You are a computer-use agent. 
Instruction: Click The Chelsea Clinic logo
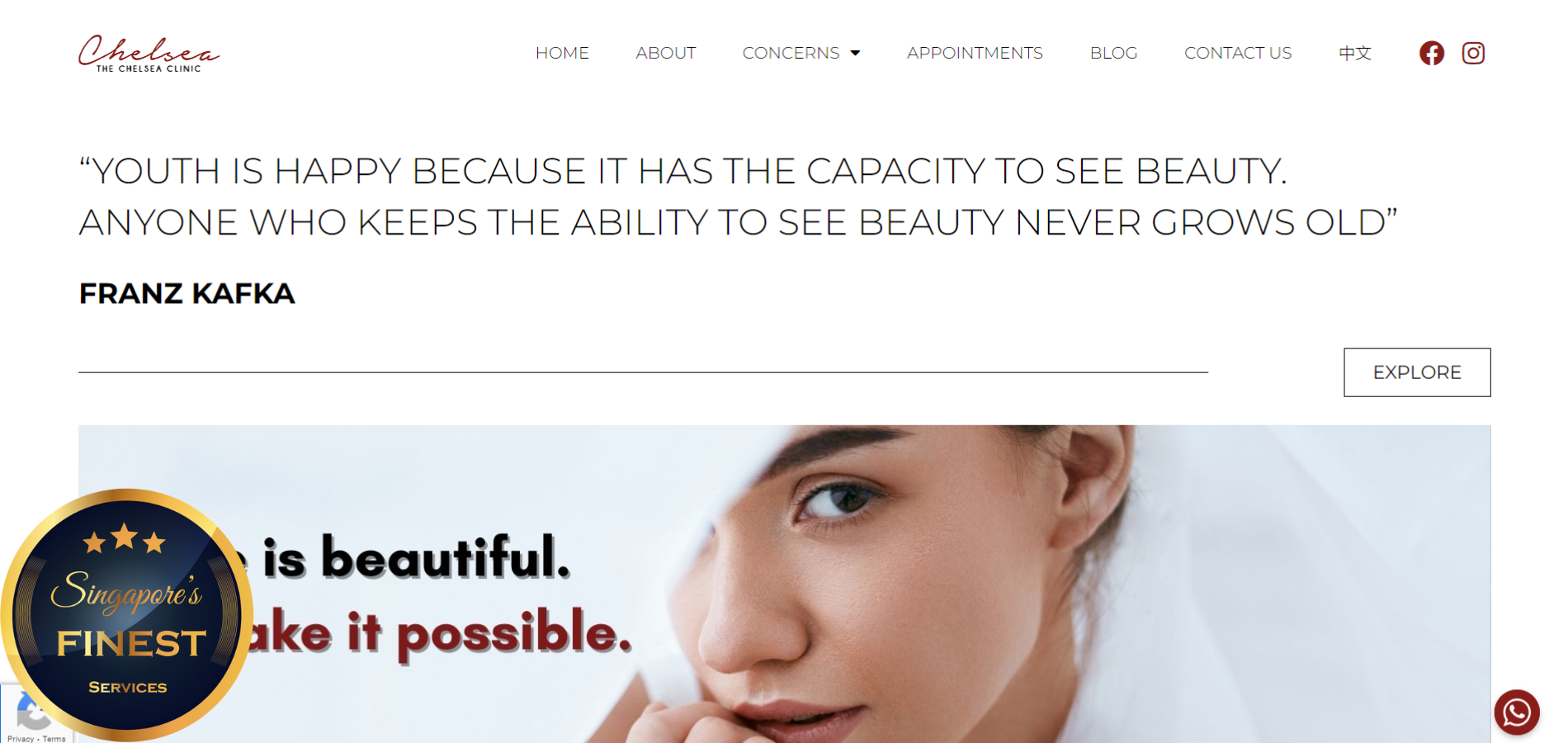pyautogui.click(x=149, y=54)
